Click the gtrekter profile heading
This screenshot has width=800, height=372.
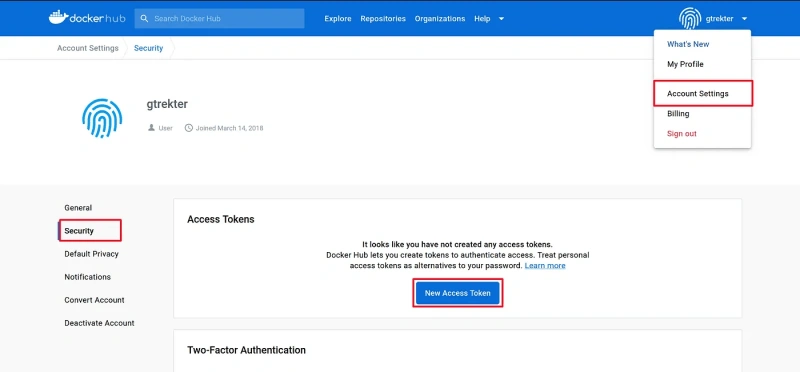pyautogui.click(x=167, y=104)
